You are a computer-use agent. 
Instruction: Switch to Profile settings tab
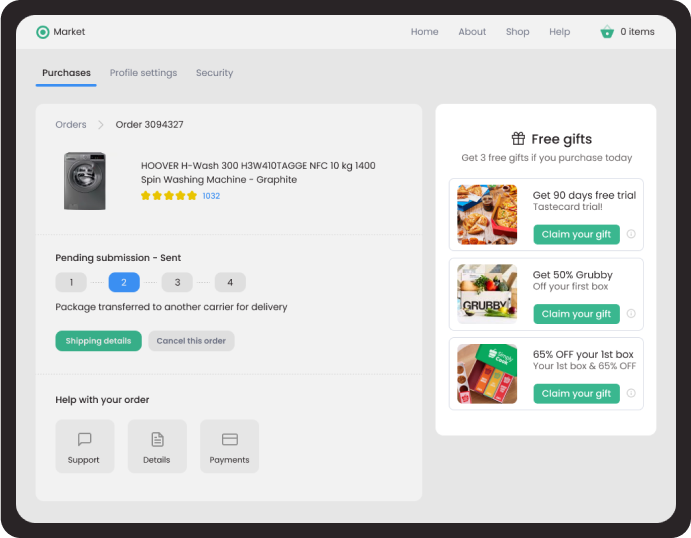point(143,73)
